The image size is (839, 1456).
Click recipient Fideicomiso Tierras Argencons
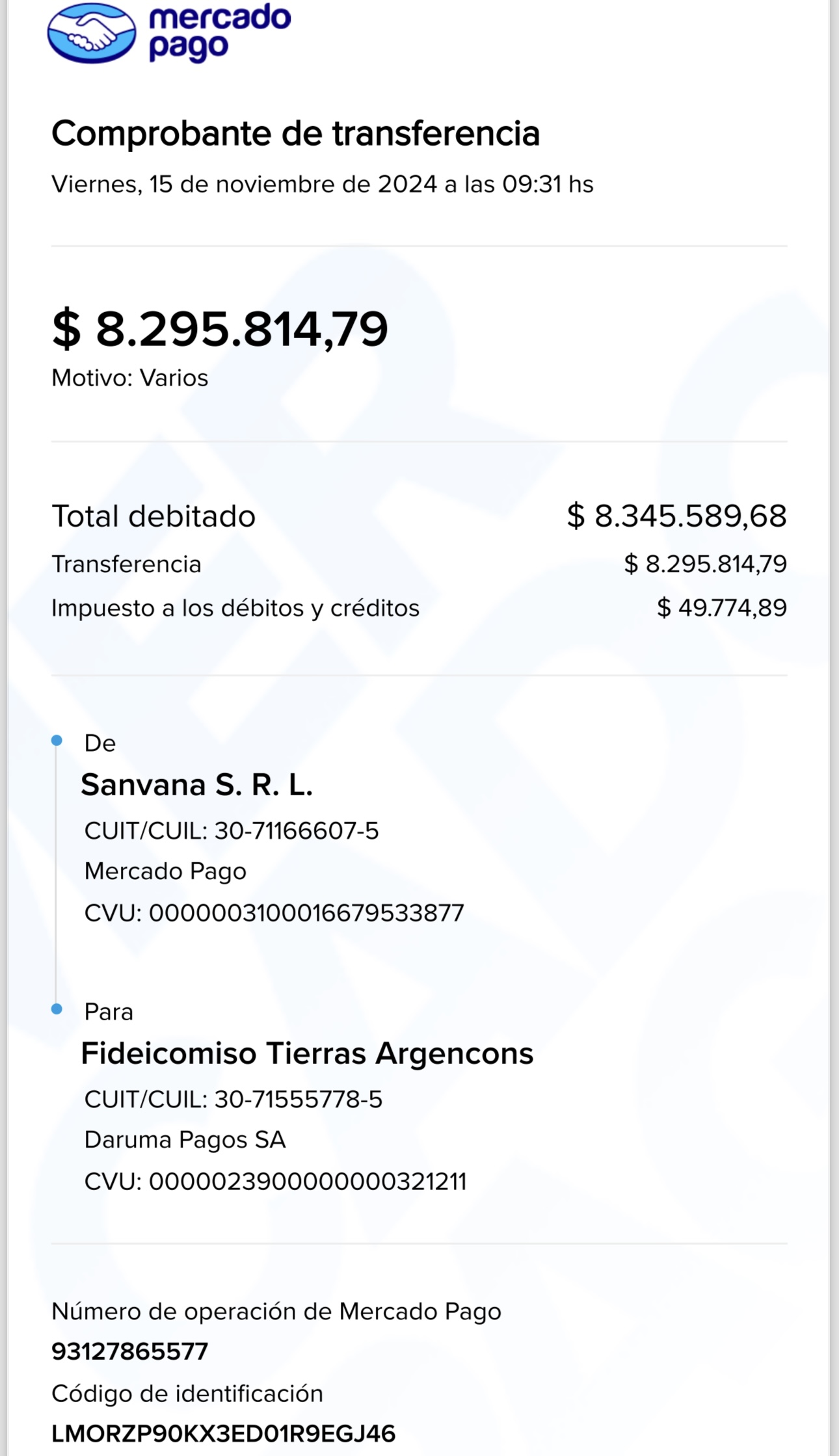pyautogui.click(x=307, y=1053)
